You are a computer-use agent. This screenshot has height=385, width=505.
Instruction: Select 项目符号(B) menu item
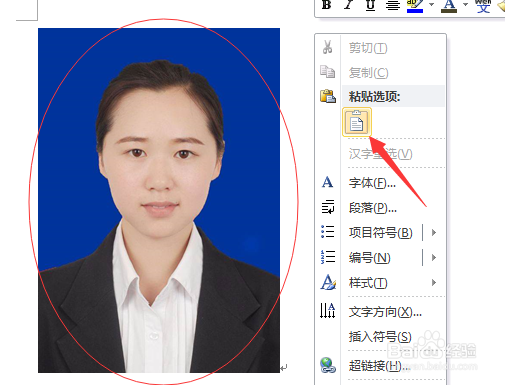tap(381, 232)
